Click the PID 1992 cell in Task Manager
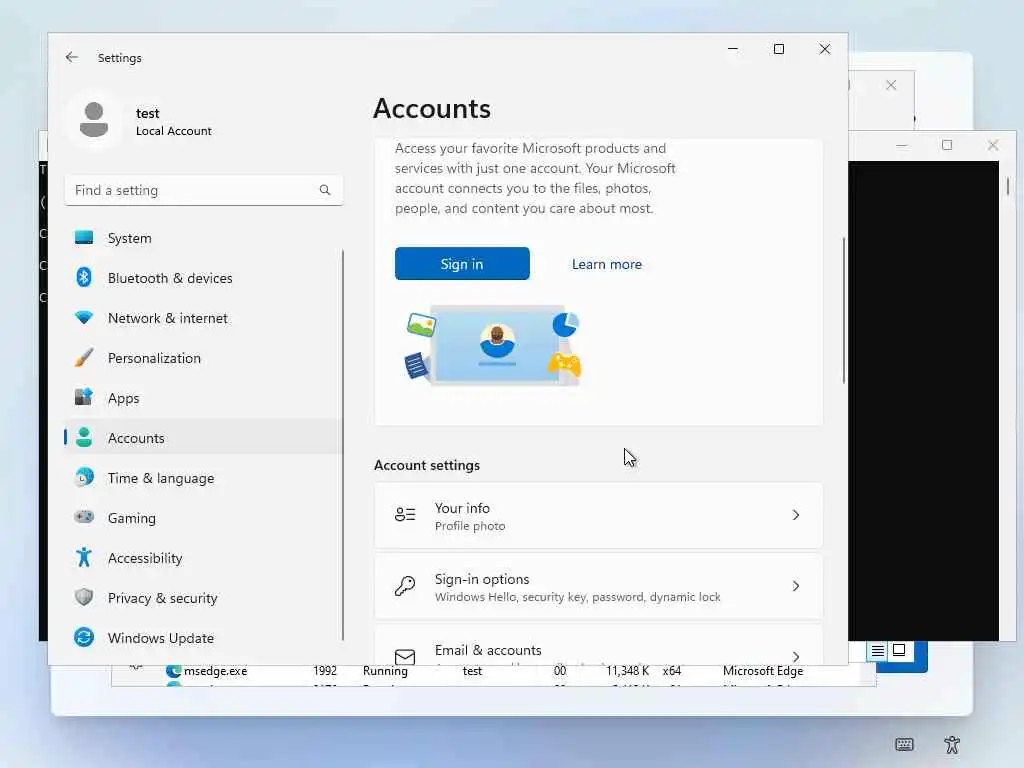This screenshot has width=1024, height=768. pyautogui.click(x=325, y=671)
